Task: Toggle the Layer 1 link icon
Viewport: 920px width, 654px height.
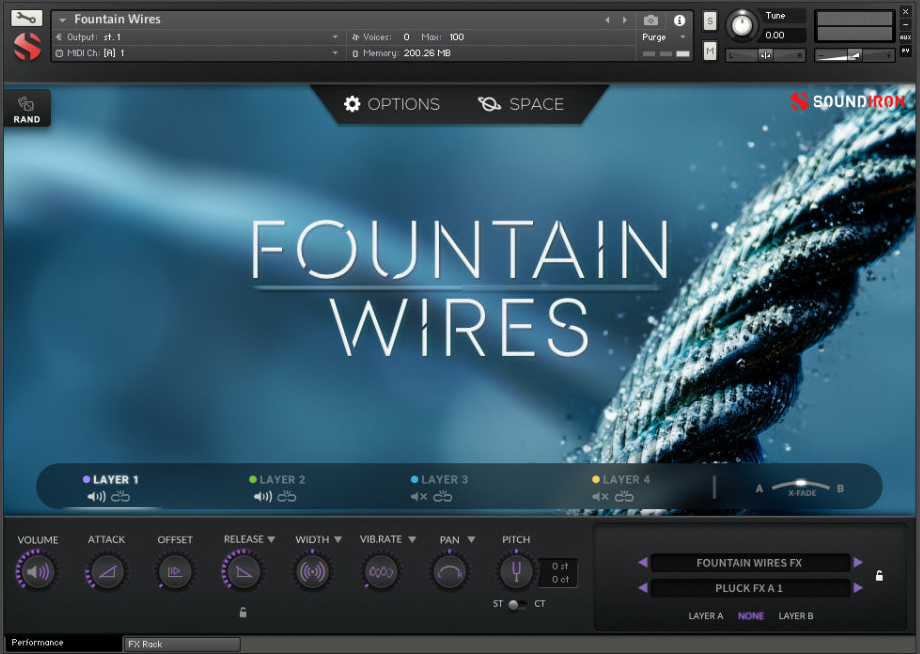Action: (120, 497)
